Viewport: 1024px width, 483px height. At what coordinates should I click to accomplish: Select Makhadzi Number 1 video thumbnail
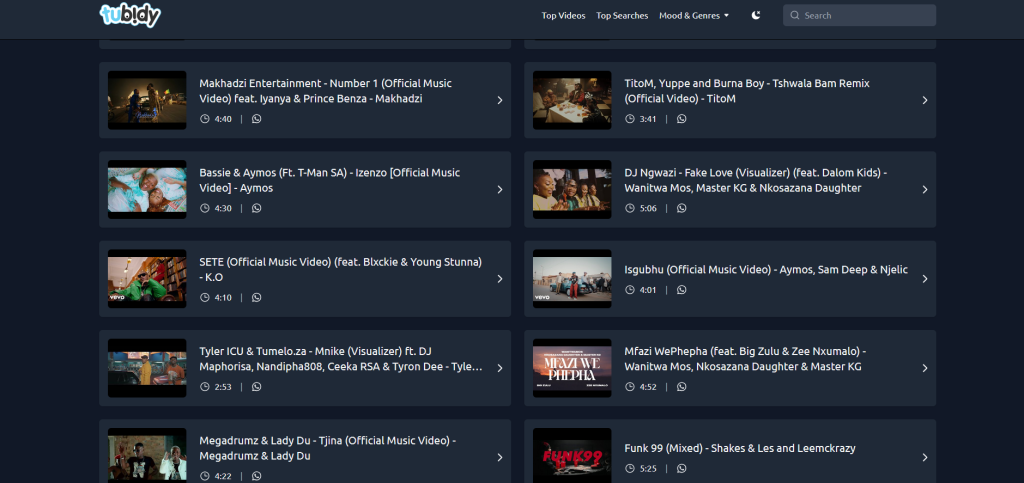147,100
